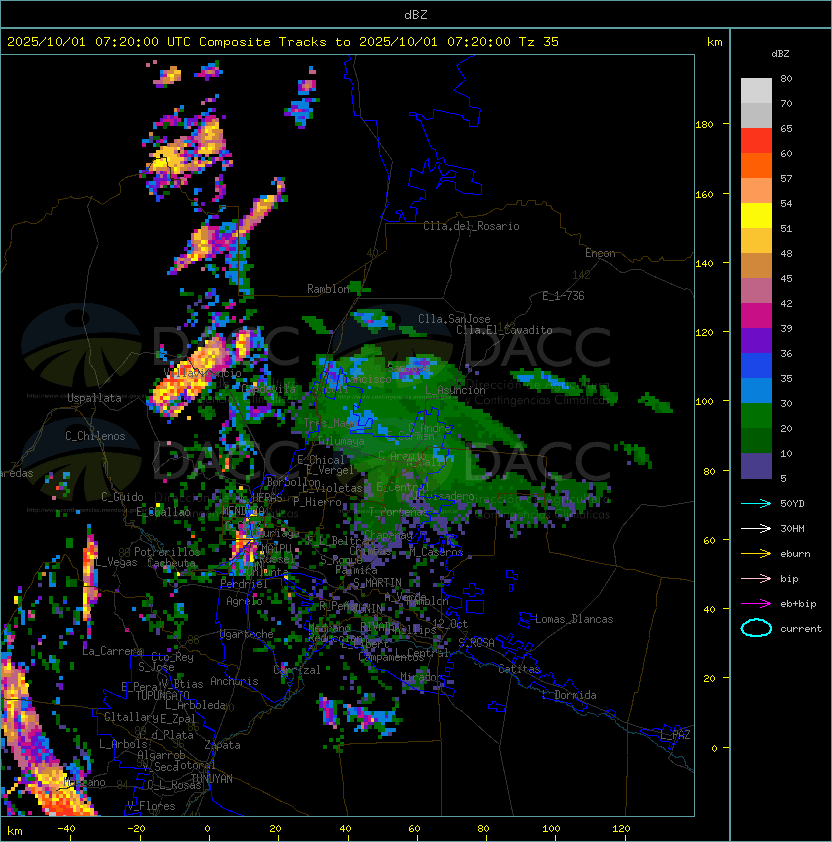
Task: Select the green 20 dBZ color band
Action: (x=756, y=416)
